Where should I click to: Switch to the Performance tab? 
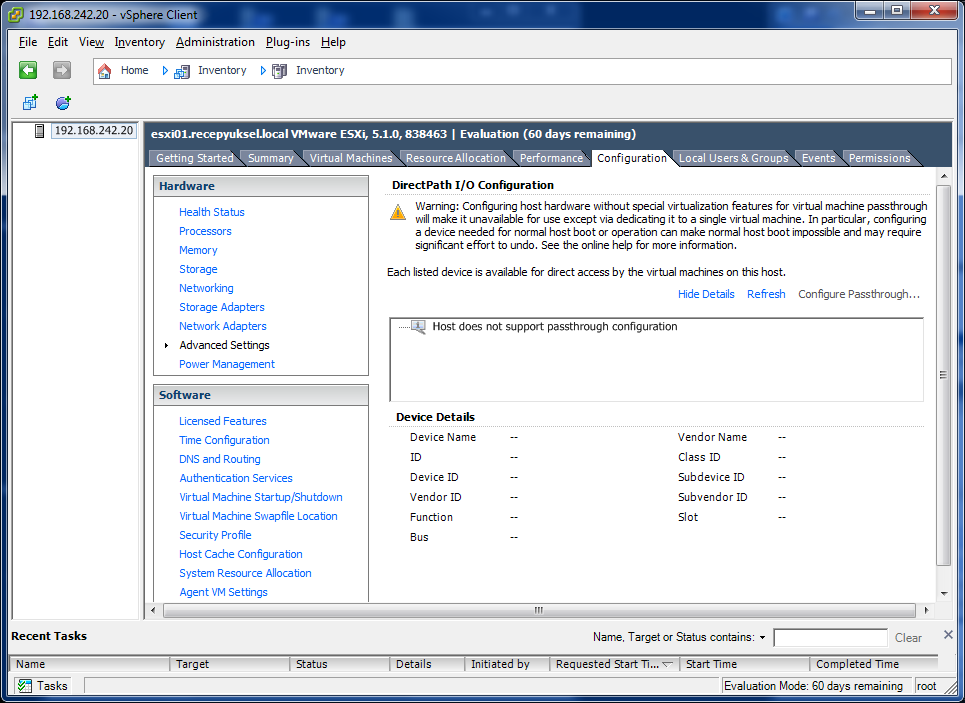551,158
